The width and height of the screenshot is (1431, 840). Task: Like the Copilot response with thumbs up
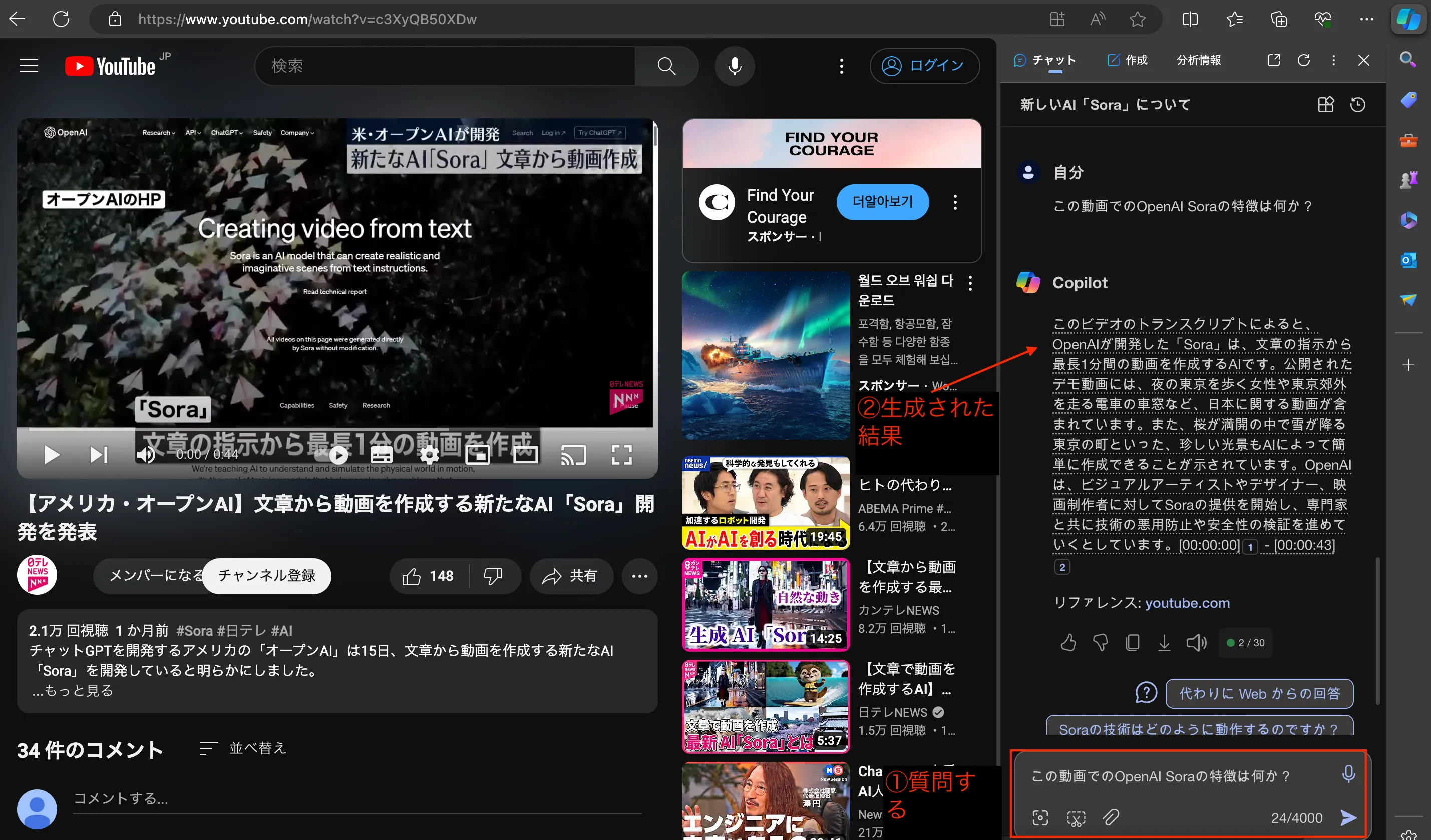pos(1068,642)
